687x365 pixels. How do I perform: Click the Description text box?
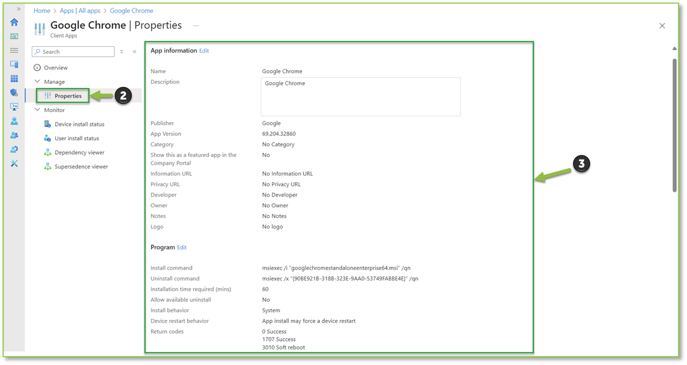[x=361, y=97]
